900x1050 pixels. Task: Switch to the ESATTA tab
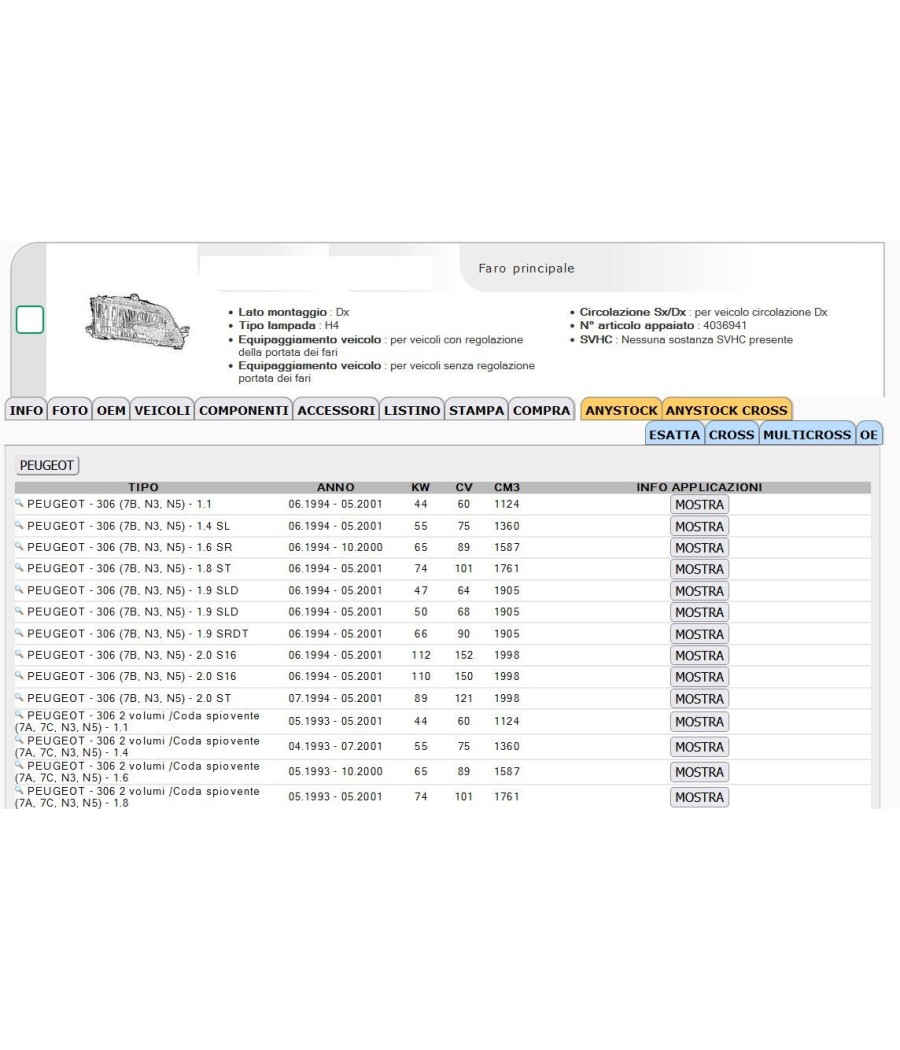(x=674, y=434)
